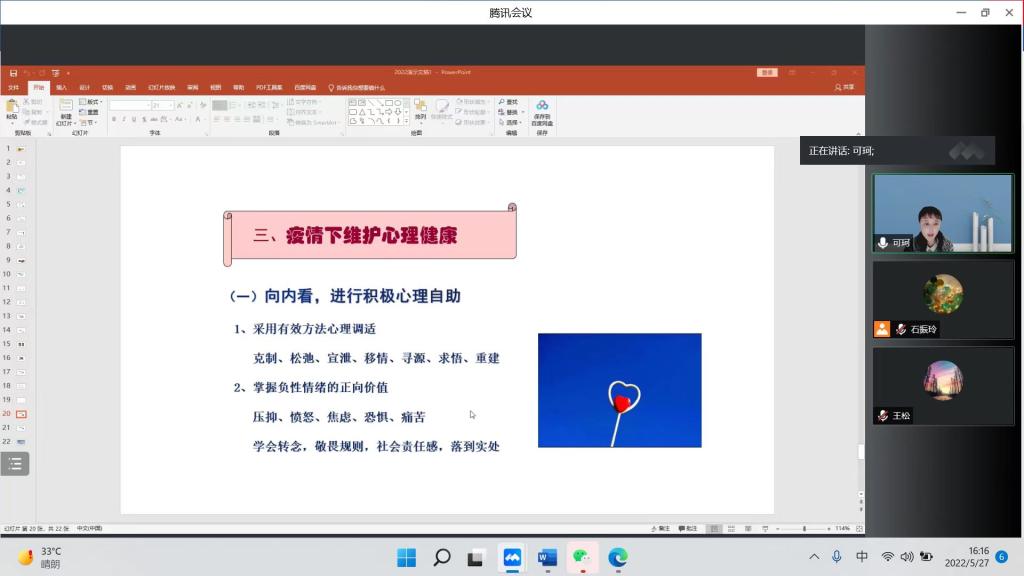Image resolution: width=1024 pixels, height=576 pixels.
Task: Open WeChat from the taskbar
Action: click(x=580, y=557)
